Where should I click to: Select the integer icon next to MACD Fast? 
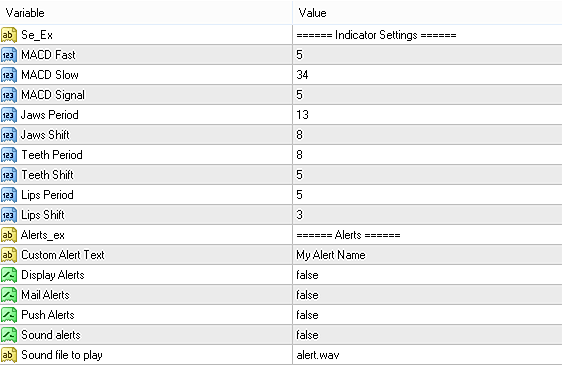[x=9, y=55]
